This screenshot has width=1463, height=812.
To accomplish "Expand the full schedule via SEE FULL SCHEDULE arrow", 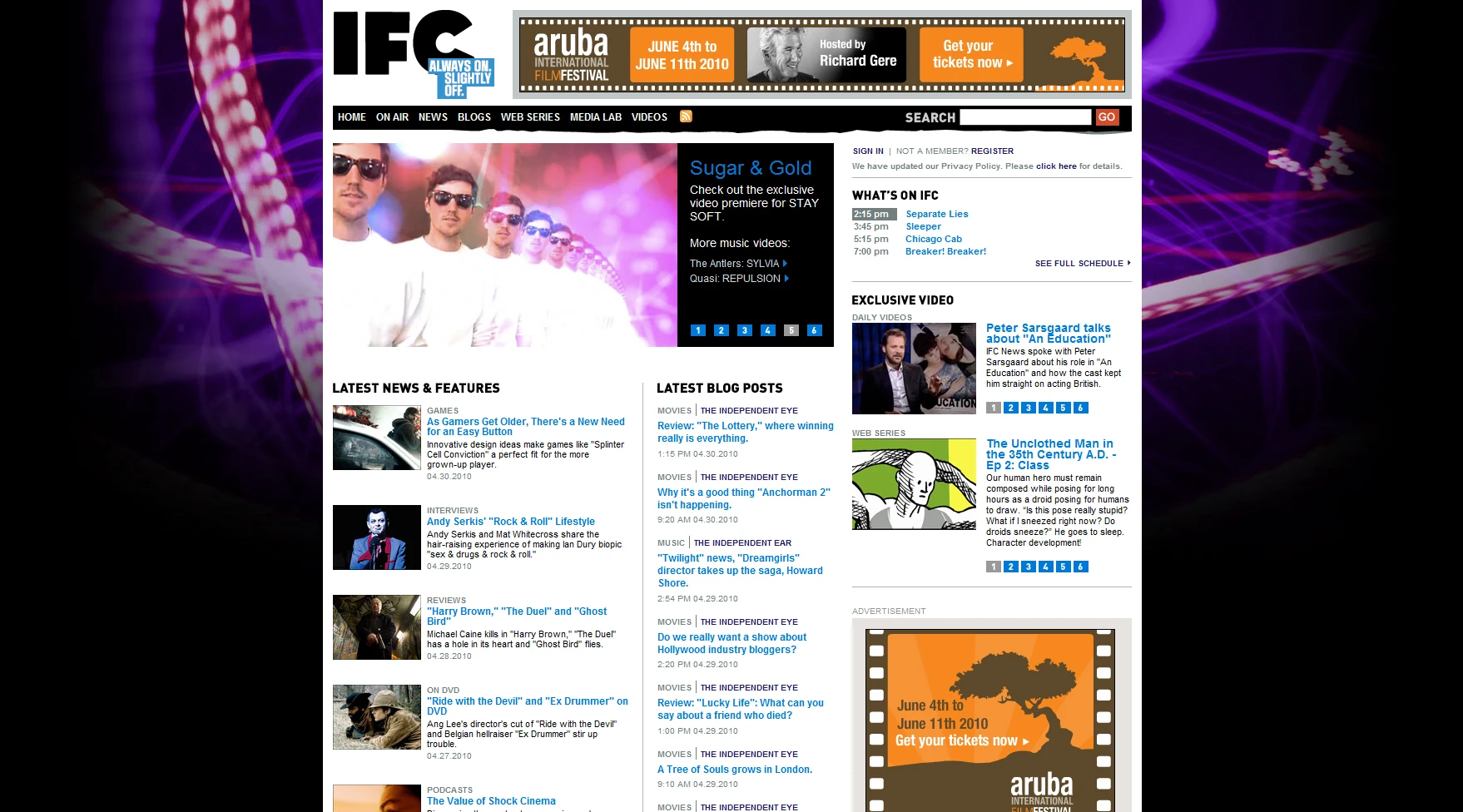I will pos(1128,263).
